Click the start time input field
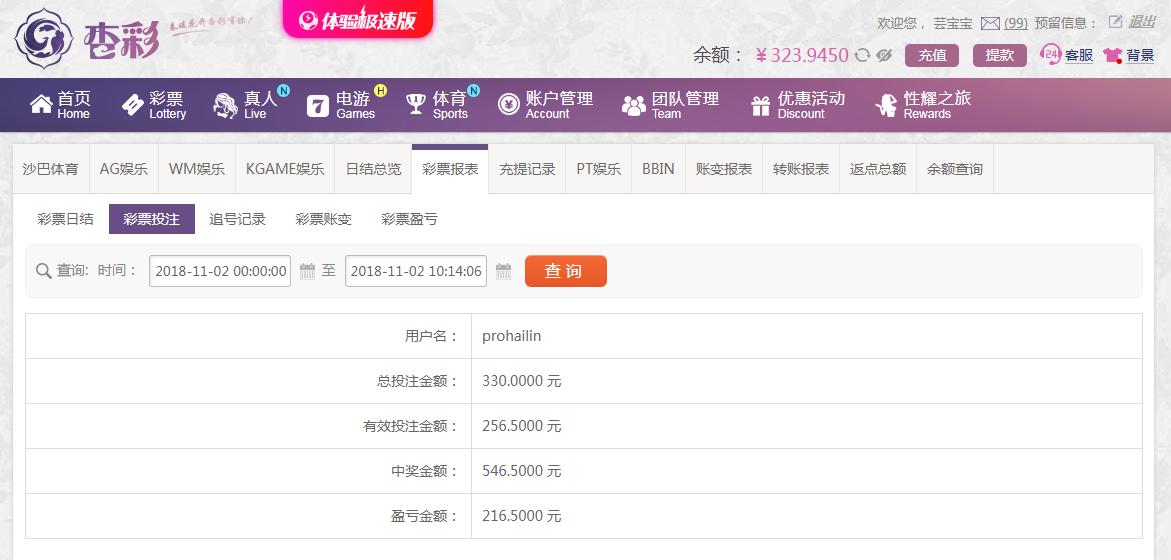The height and width of the screenshot is (560, 1171). coord(220,271)
